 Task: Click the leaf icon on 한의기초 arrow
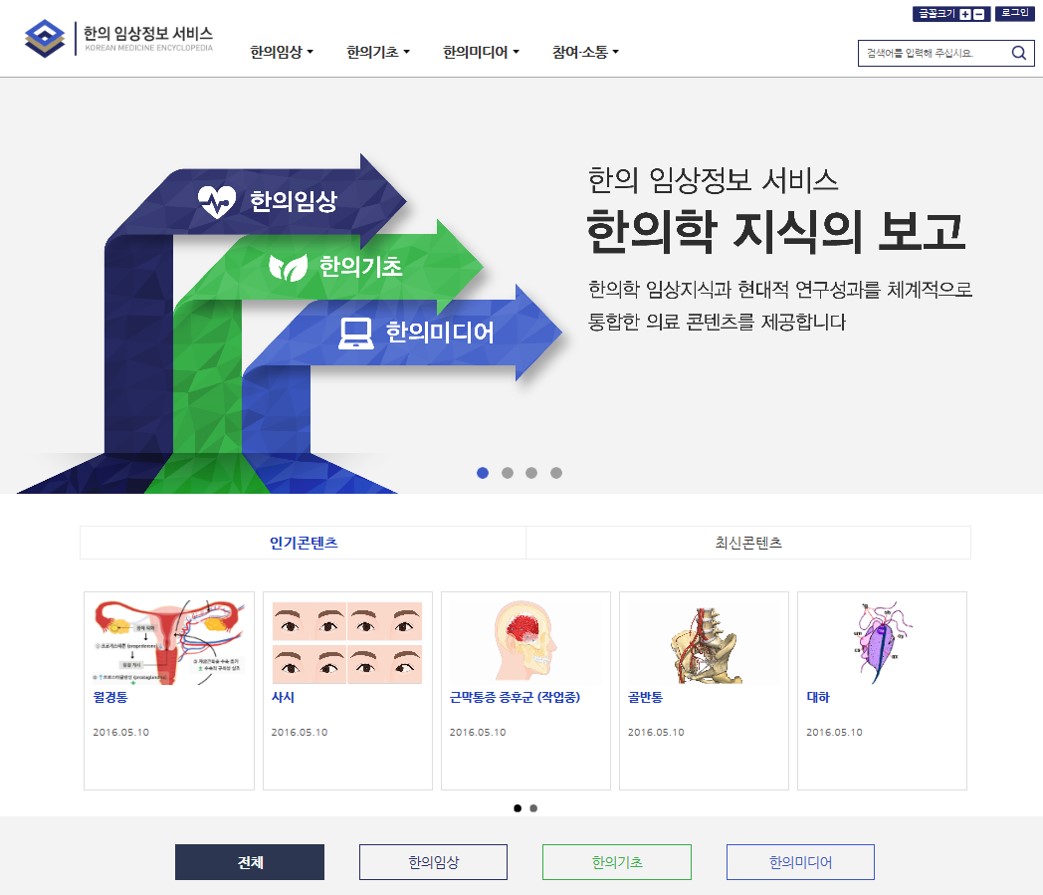tap(288, 267)
